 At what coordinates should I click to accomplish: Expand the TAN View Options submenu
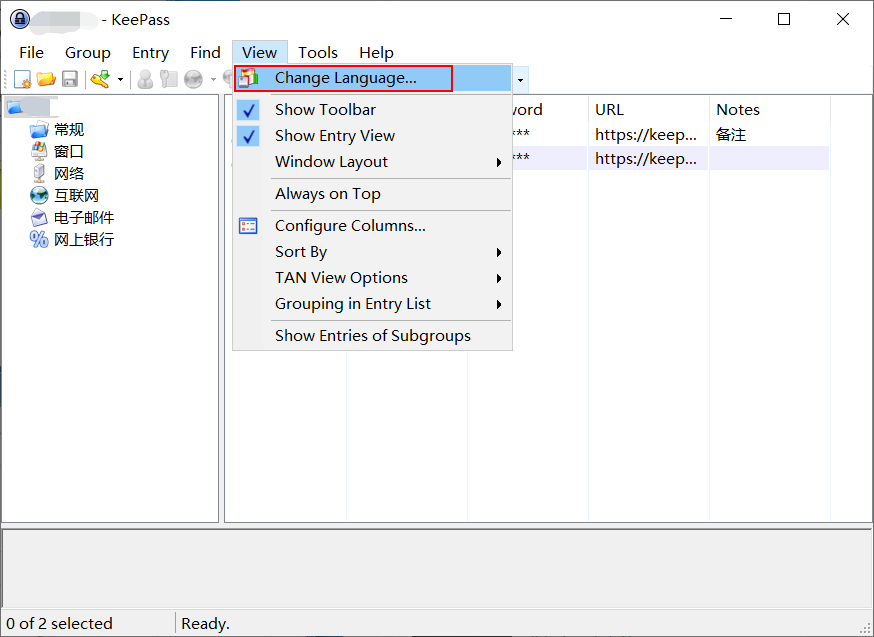pos(372,278)
